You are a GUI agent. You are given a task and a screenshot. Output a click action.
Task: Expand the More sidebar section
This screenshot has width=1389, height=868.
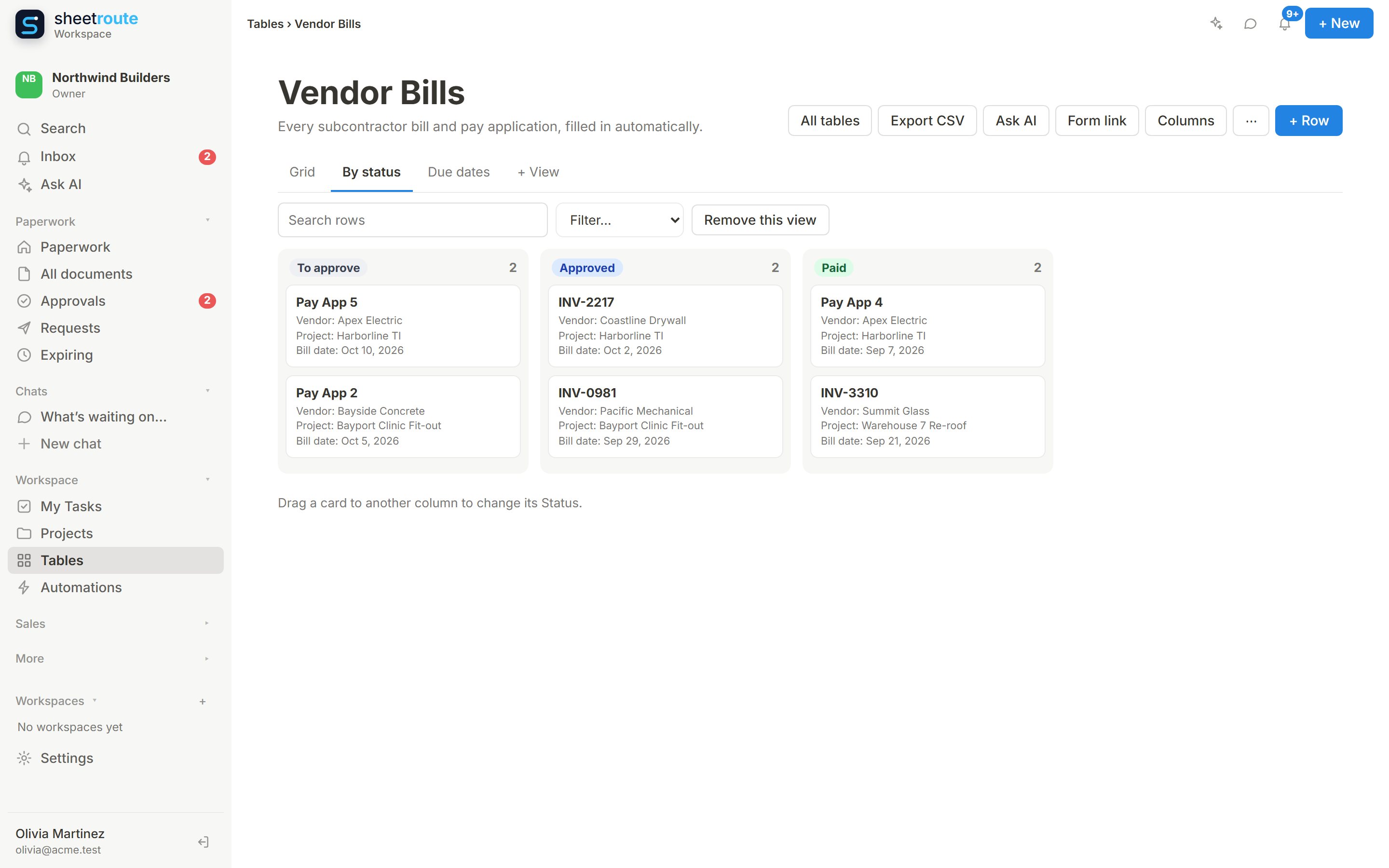(x=206, y=658)
